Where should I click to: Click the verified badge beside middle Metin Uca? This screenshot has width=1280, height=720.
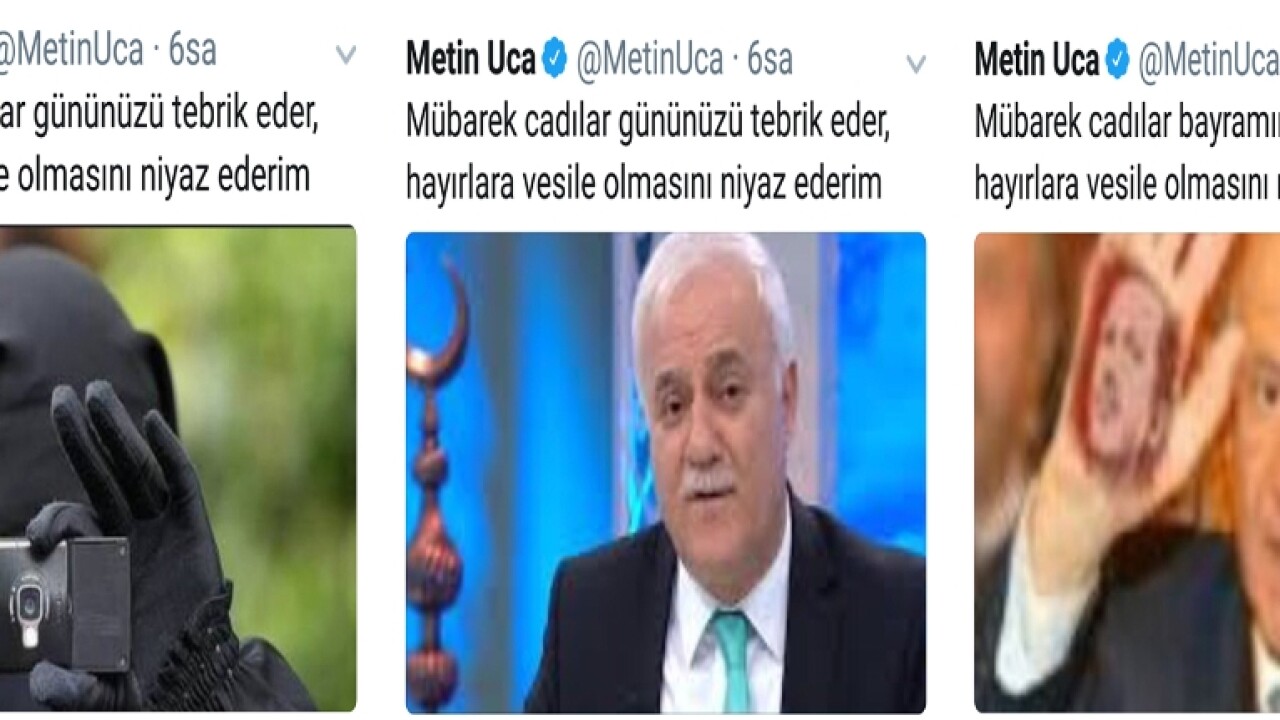(x=554, y=60)
